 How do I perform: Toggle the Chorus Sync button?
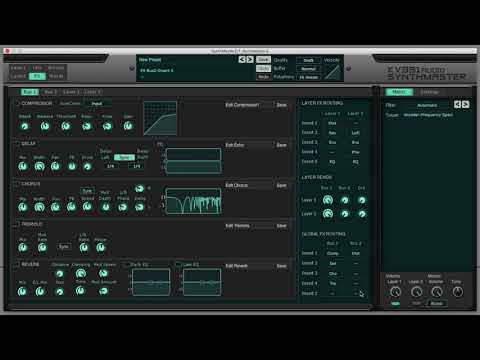coord(87,191)
